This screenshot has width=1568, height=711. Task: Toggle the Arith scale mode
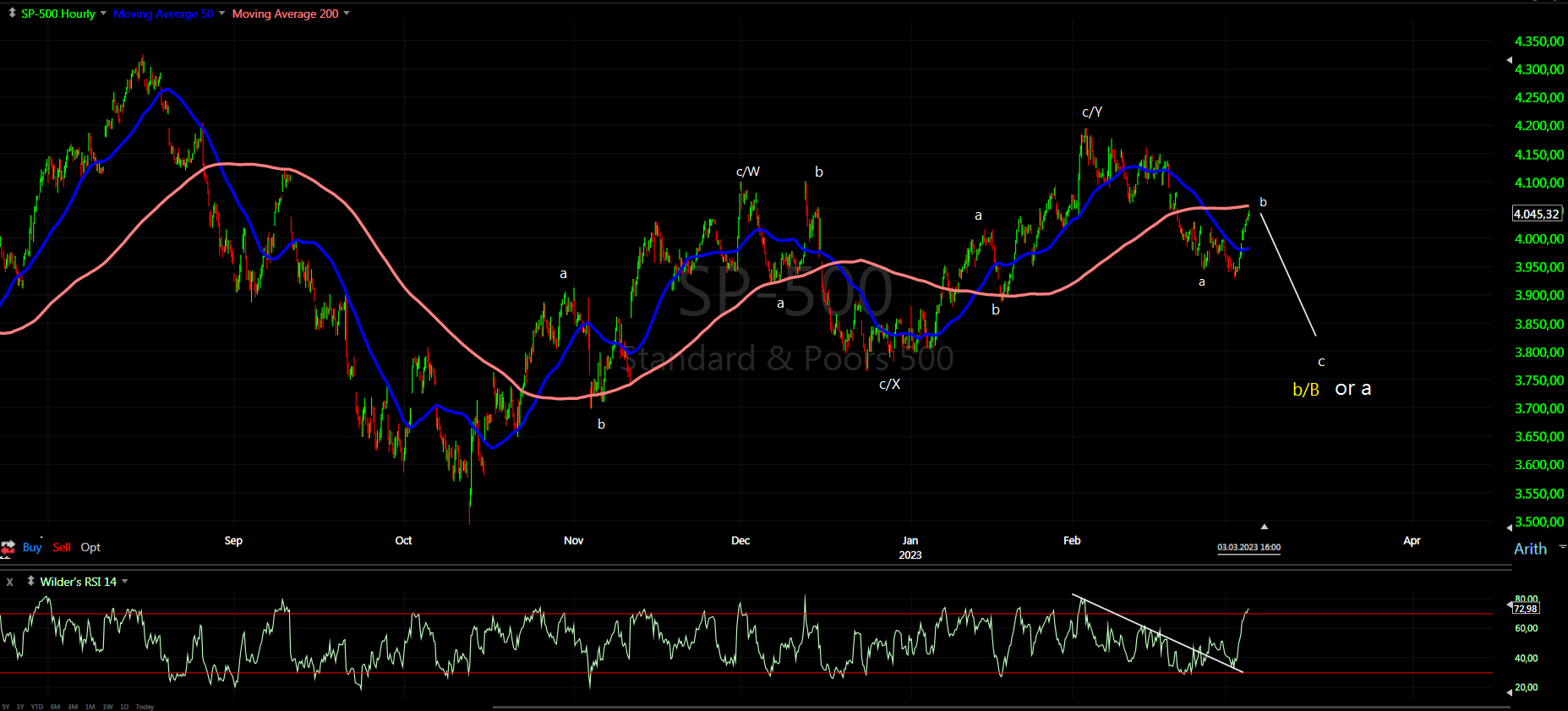pyautogui.click(x=1530, y=549)
